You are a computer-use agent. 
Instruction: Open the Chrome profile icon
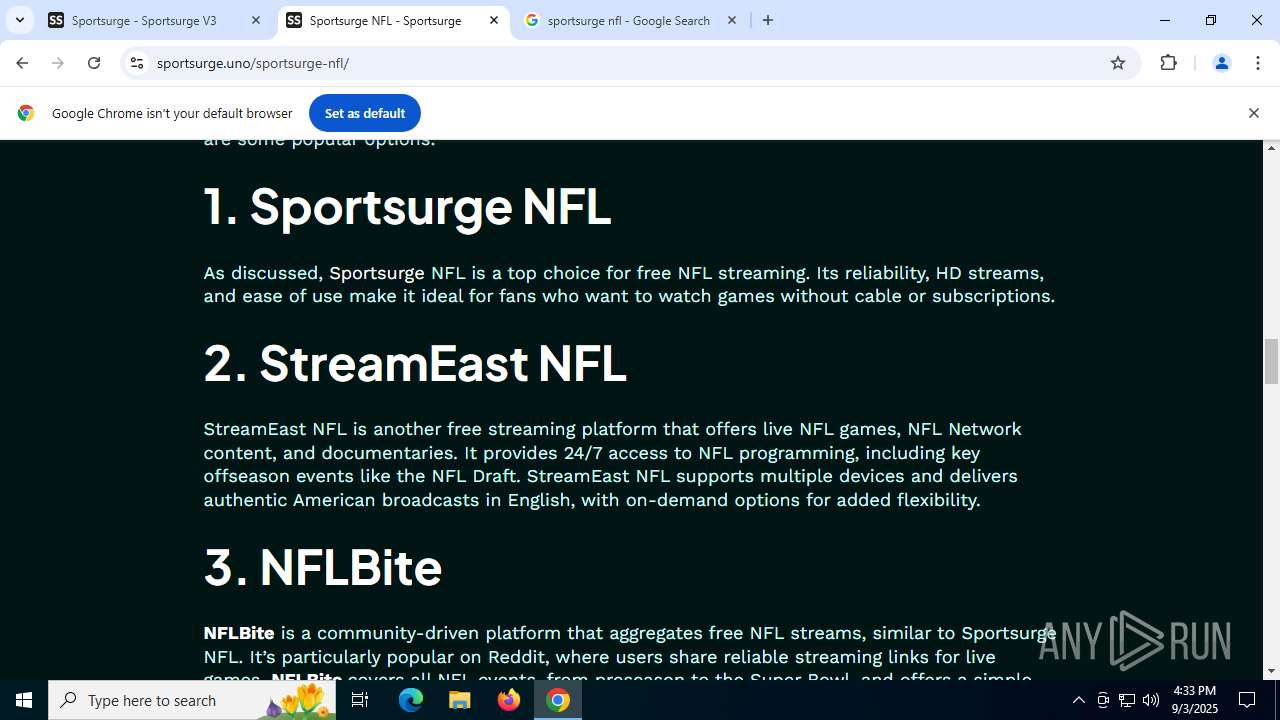click(1221, 63)
